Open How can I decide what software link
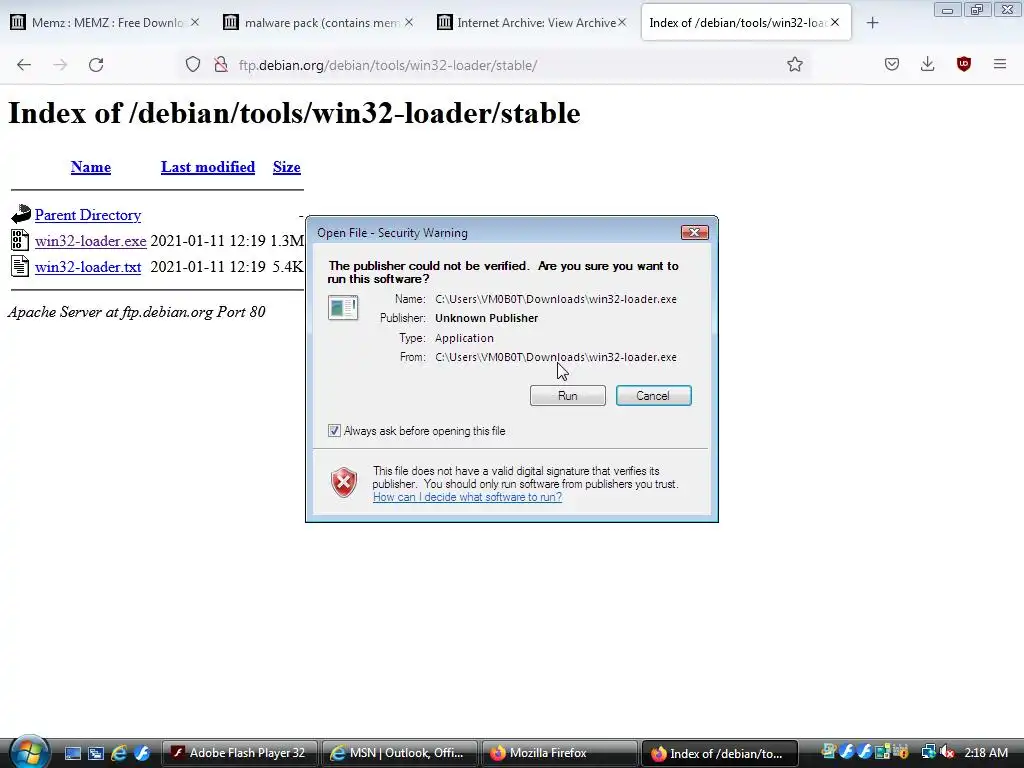1024x768 pixels. tap(467, 497)
